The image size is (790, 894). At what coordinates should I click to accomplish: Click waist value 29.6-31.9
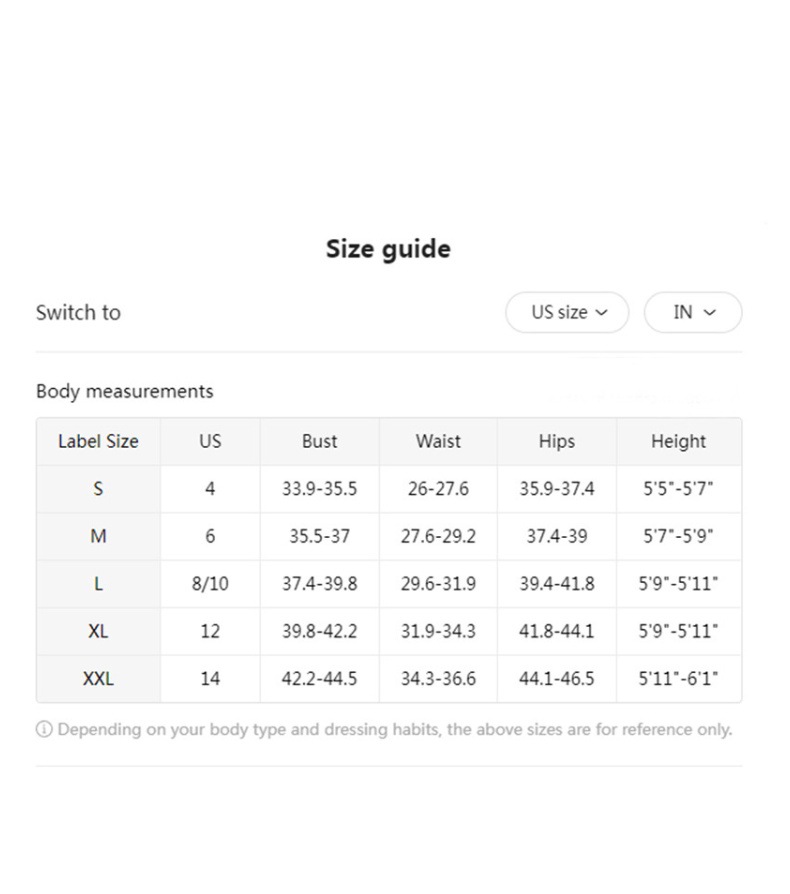coord(438,584)
